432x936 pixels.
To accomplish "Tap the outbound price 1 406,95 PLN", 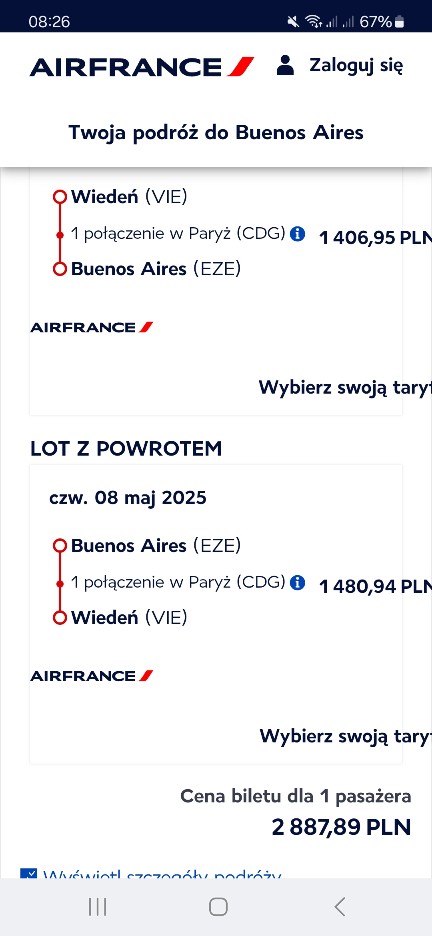I will coord(375,238).
